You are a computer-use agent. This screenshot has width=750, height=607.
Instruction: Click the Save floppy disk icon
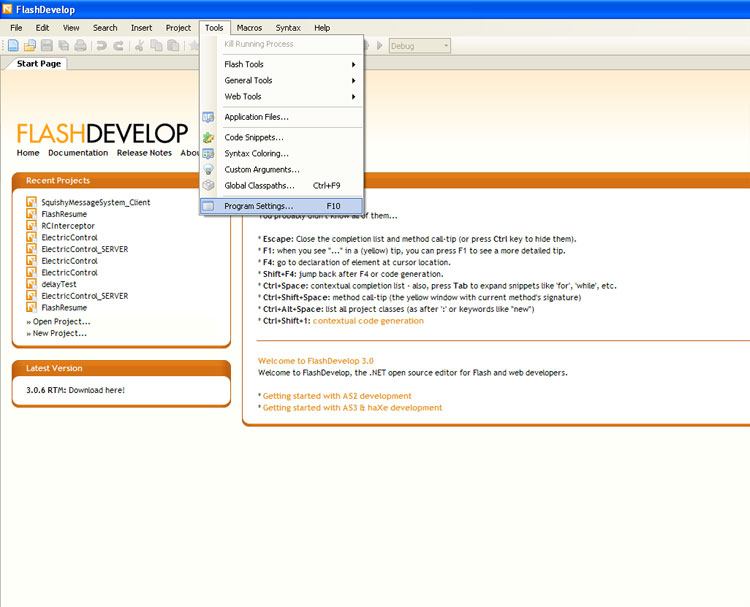(x=46, y=45)
